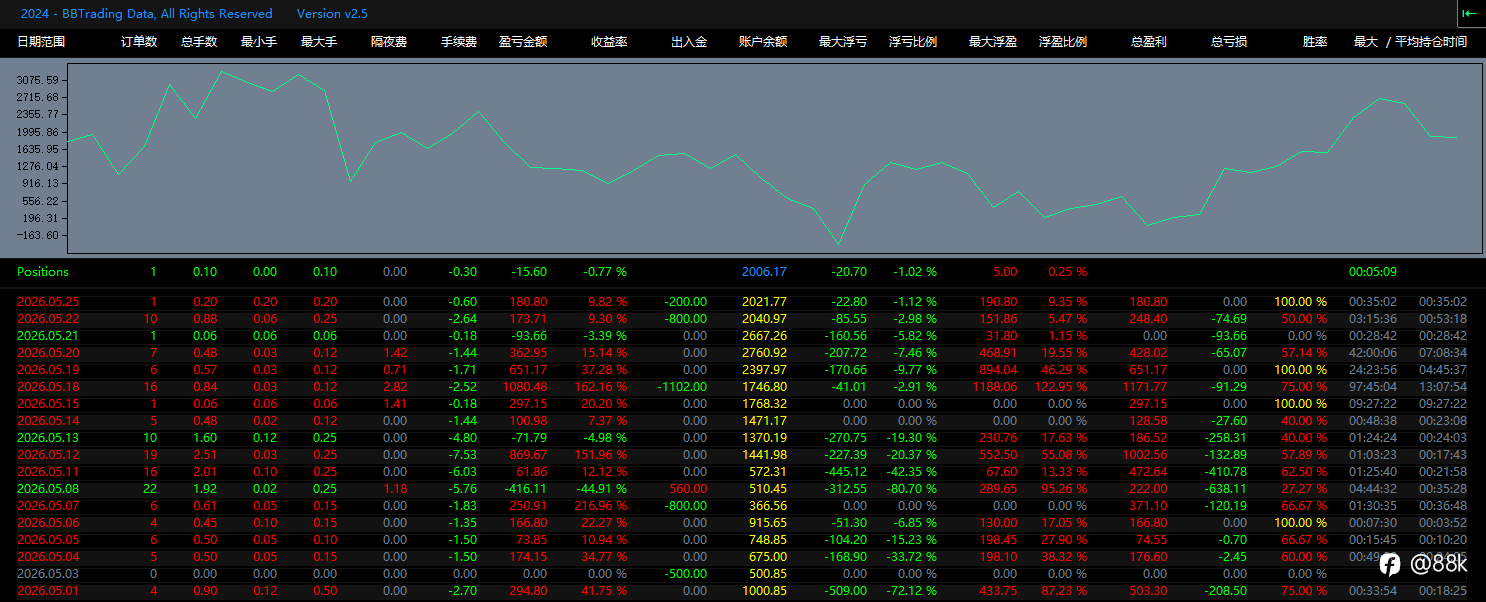The height and width of the screenshot is (602, 1486).
Task: Click the 隔夜费 column header
Action: [389, 42]
